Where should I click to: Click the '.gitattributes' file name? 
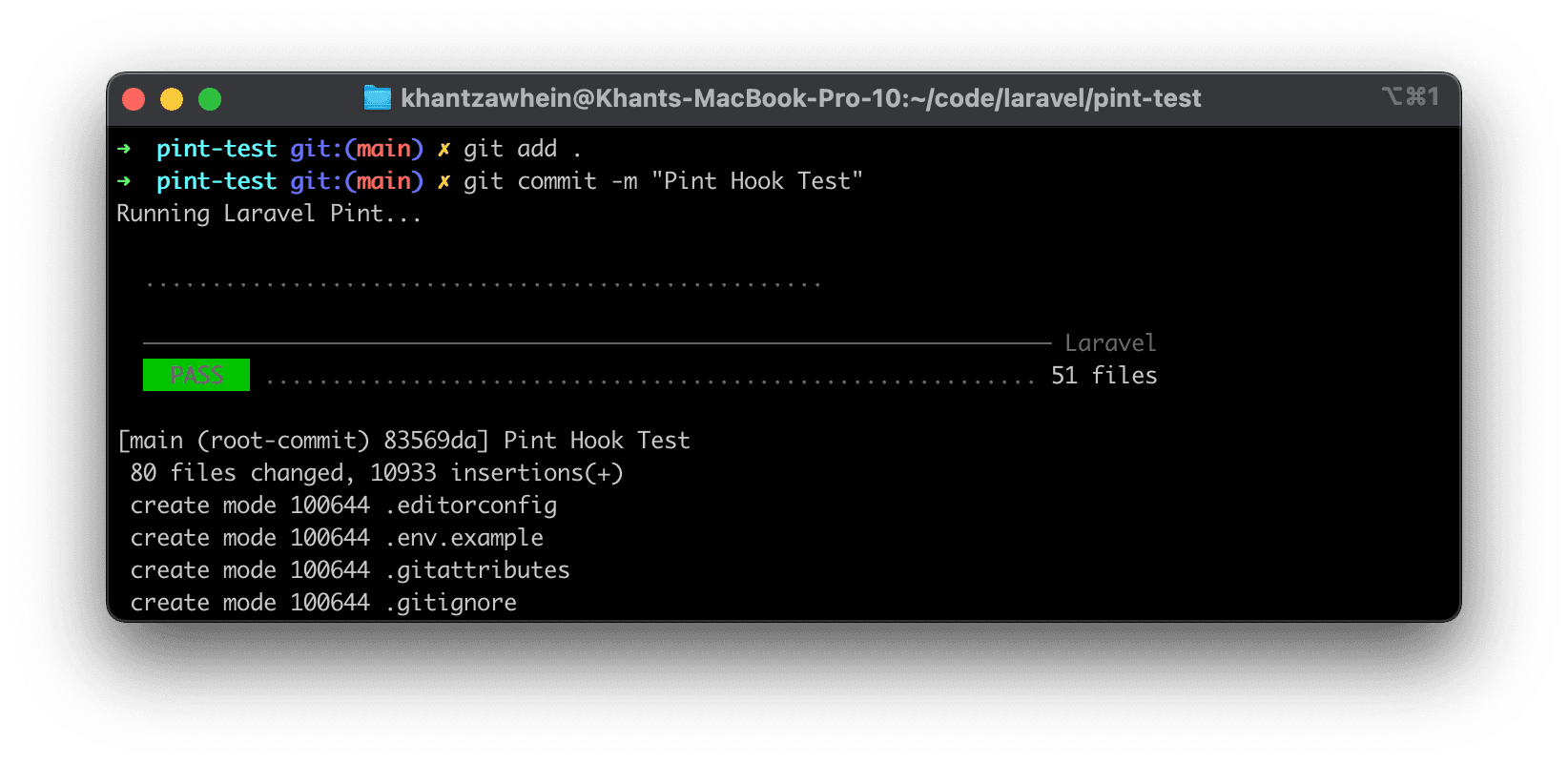[478, 570]
